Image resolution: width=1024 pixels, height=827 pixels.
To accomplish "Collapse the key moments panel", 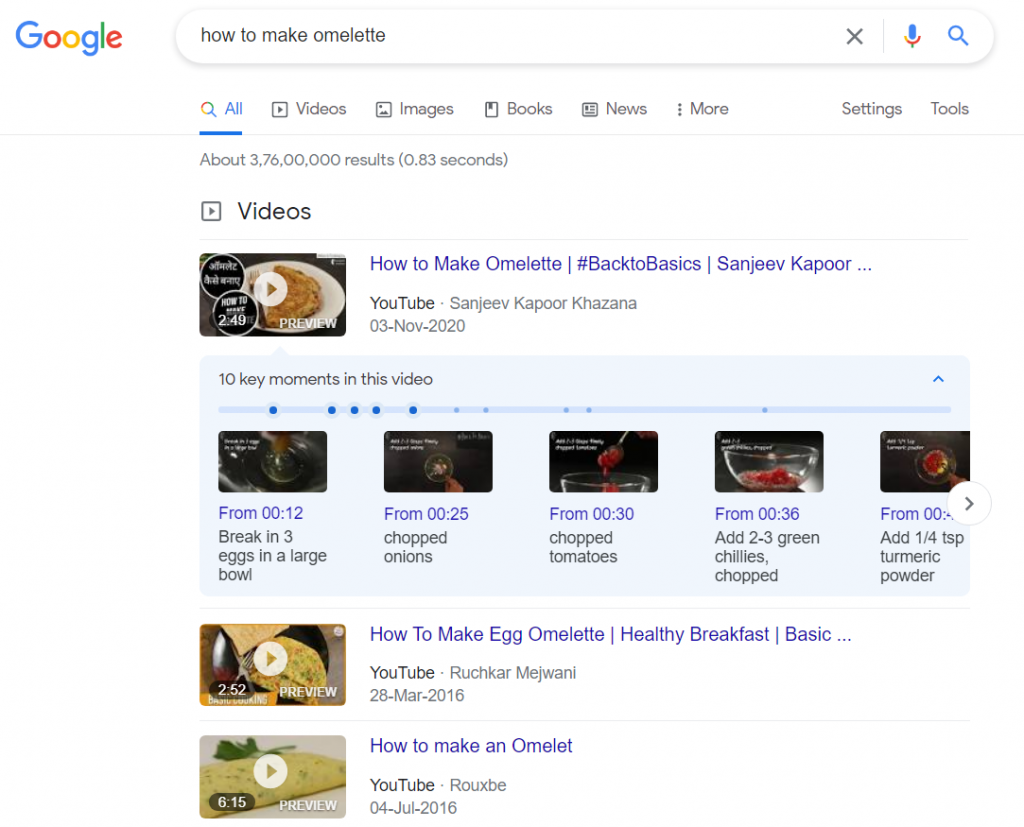I will coord(938,379).
